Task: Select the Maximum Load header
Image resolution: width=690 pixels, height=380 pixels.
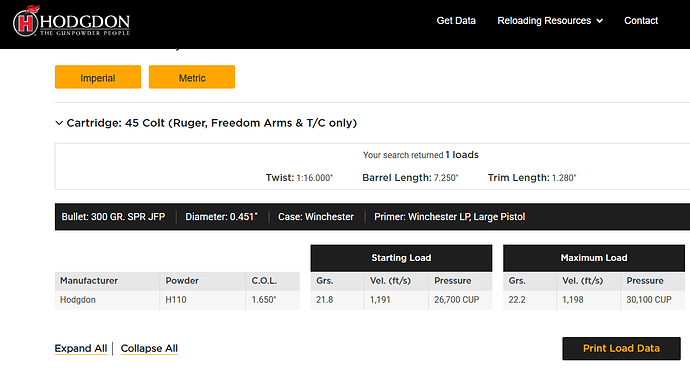Action: [594, 258]
